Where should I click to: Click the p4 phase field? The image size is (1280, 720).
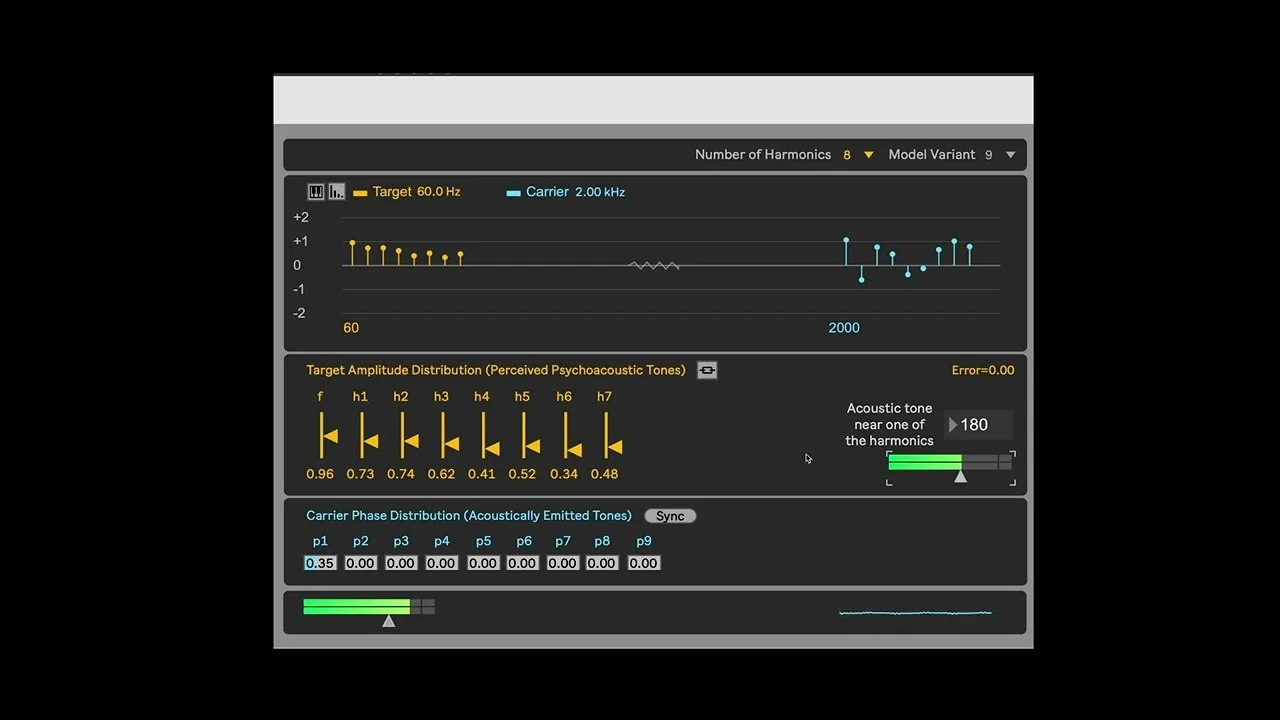[x=442, y=563]
